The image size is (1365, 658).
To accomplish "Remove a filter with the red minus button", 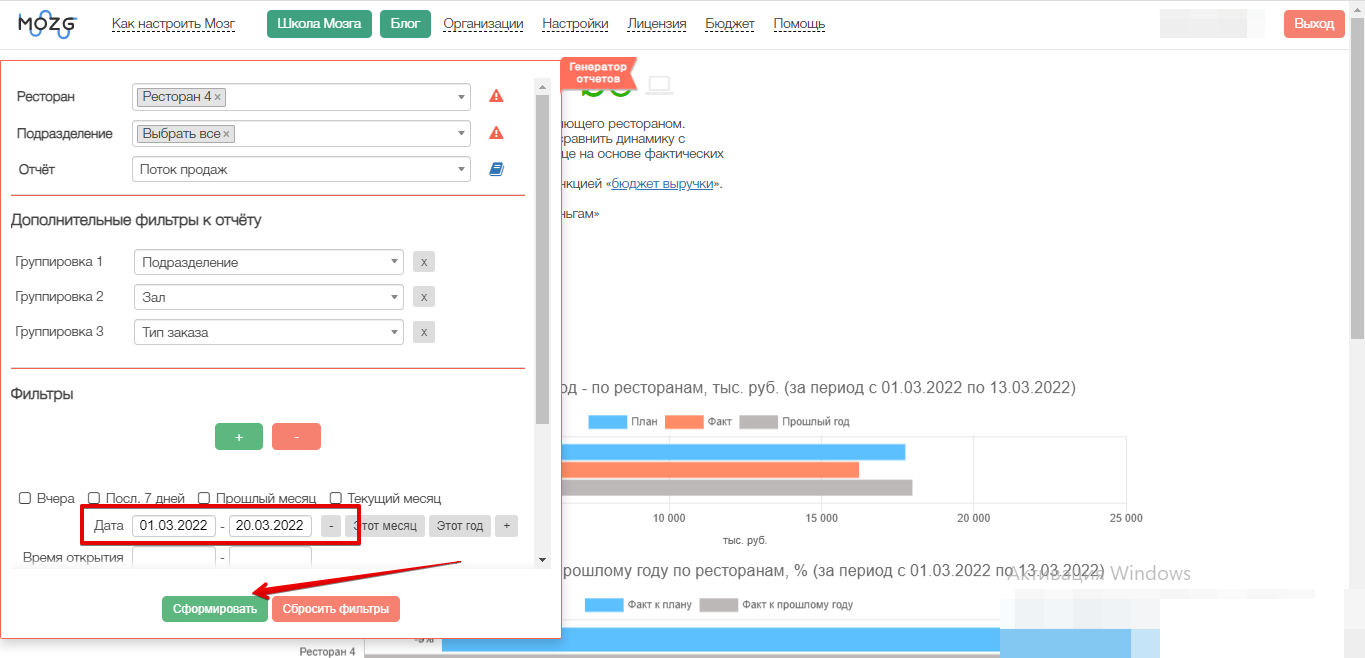I will 296,437.
